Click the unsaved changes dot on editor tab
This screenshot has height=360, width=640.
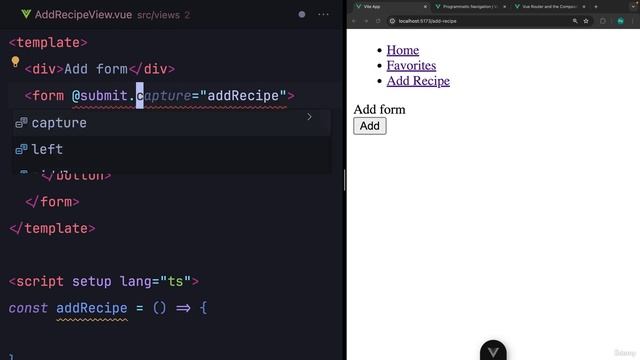click(x=302, y=14)
